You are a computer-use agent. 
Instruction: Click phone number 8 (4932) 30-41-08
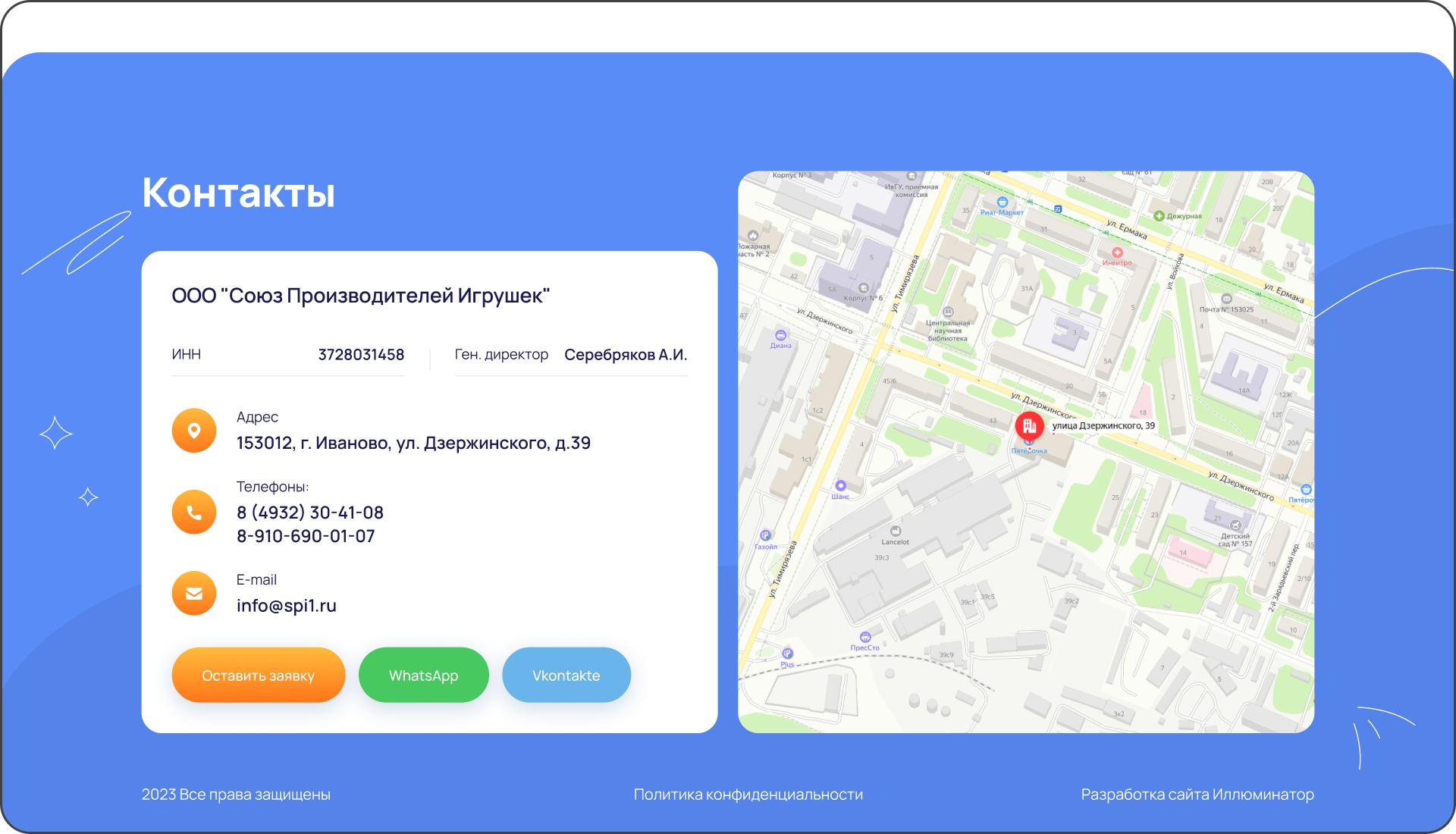tap(310, 513)
